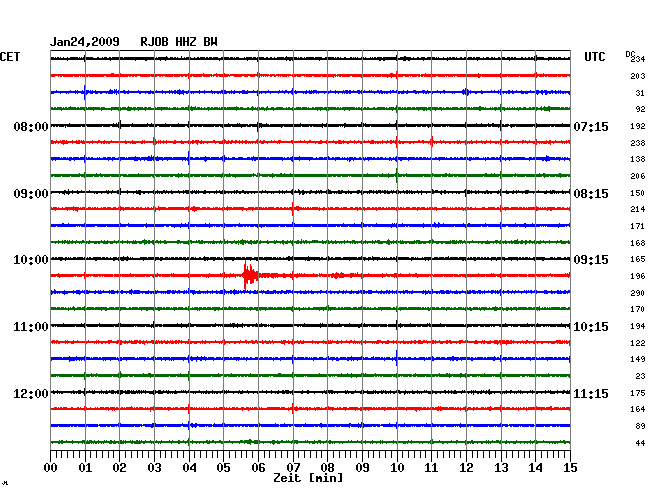Click x-axis minute tick label "13"
This screenshot has width=650, height=494.
coord(501,468)
